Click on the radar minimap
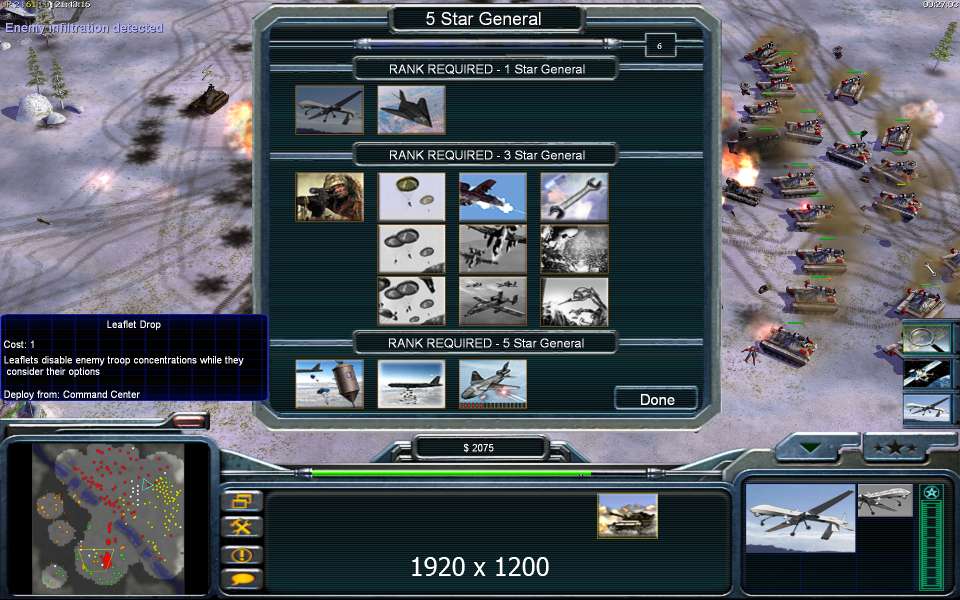The height and width of the screenshot is (600, 960). tap(108, 519)
